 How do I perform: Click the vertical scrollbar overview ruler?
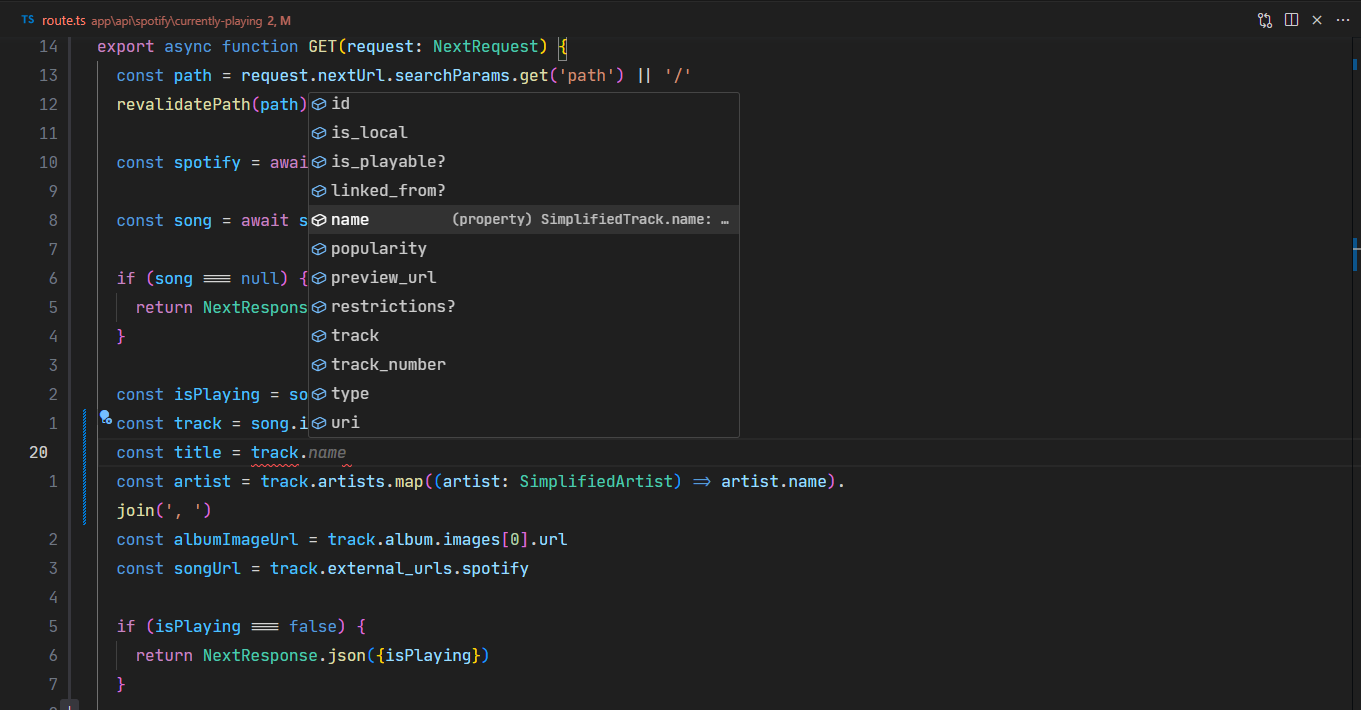pyautogui.click(x=1354, y=372)
